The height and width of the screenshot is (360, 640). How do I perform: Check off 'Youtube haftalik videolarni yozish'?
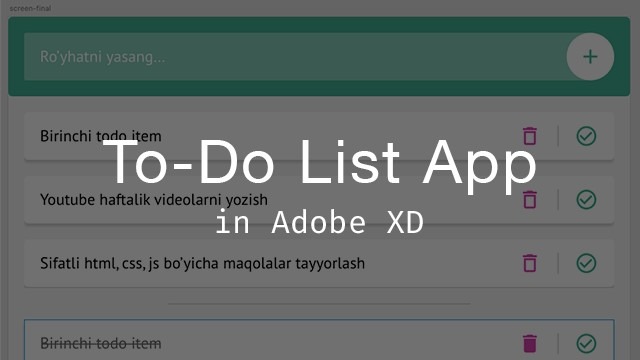tap(586, 200)
